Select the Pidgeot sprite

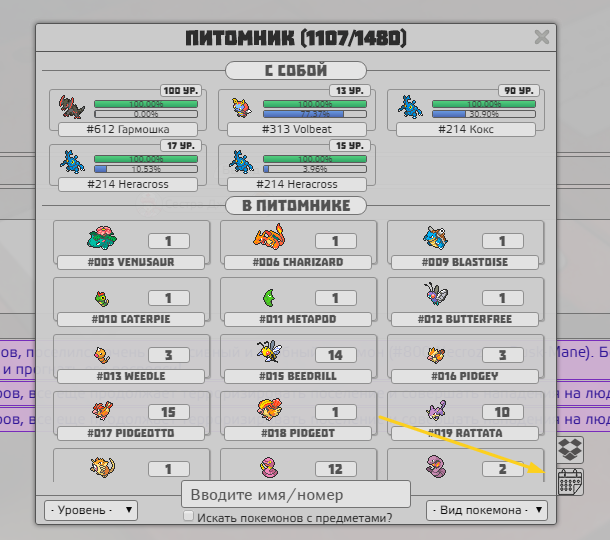[269, 410]
